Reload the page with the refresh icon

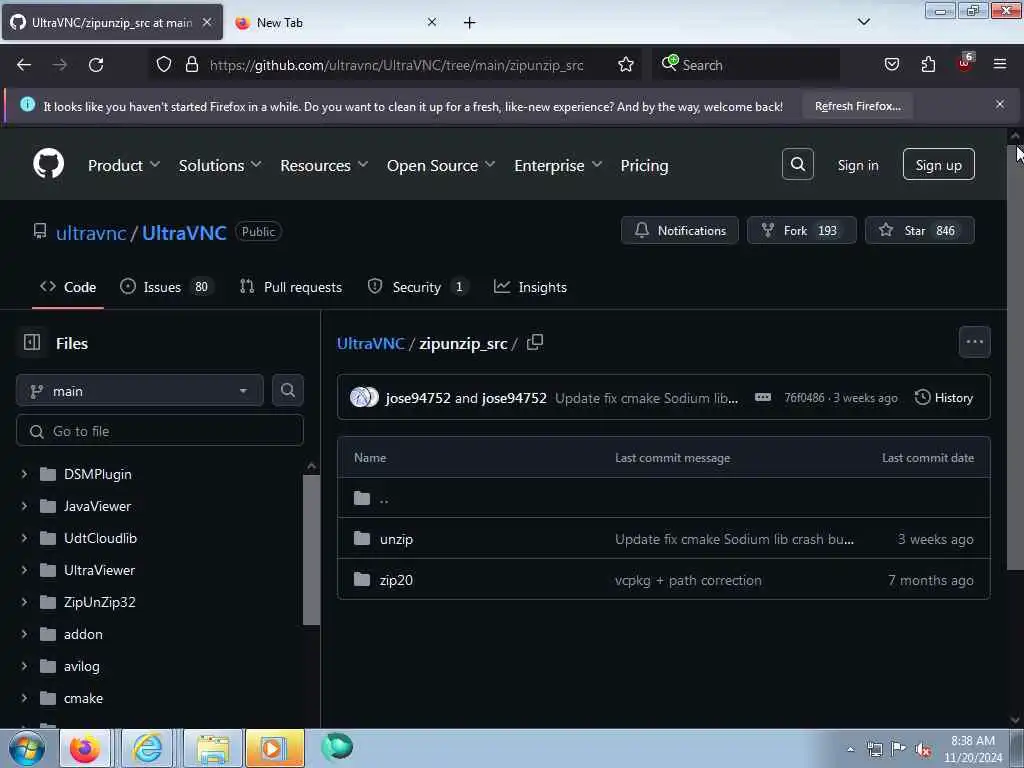click(x=96, y=65)
